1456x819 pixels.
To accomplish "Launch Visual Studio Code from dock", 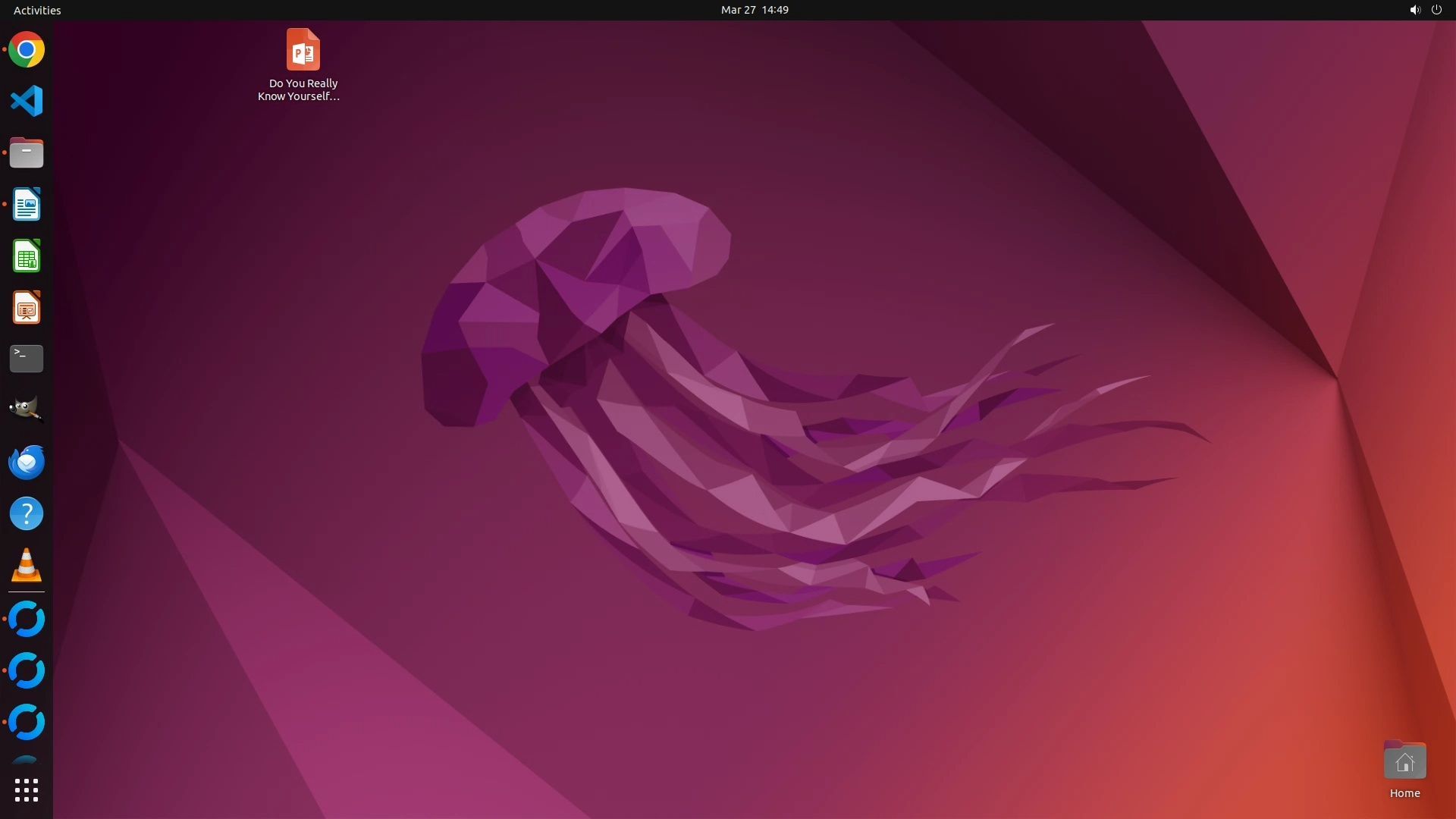I will coord(27,101).
